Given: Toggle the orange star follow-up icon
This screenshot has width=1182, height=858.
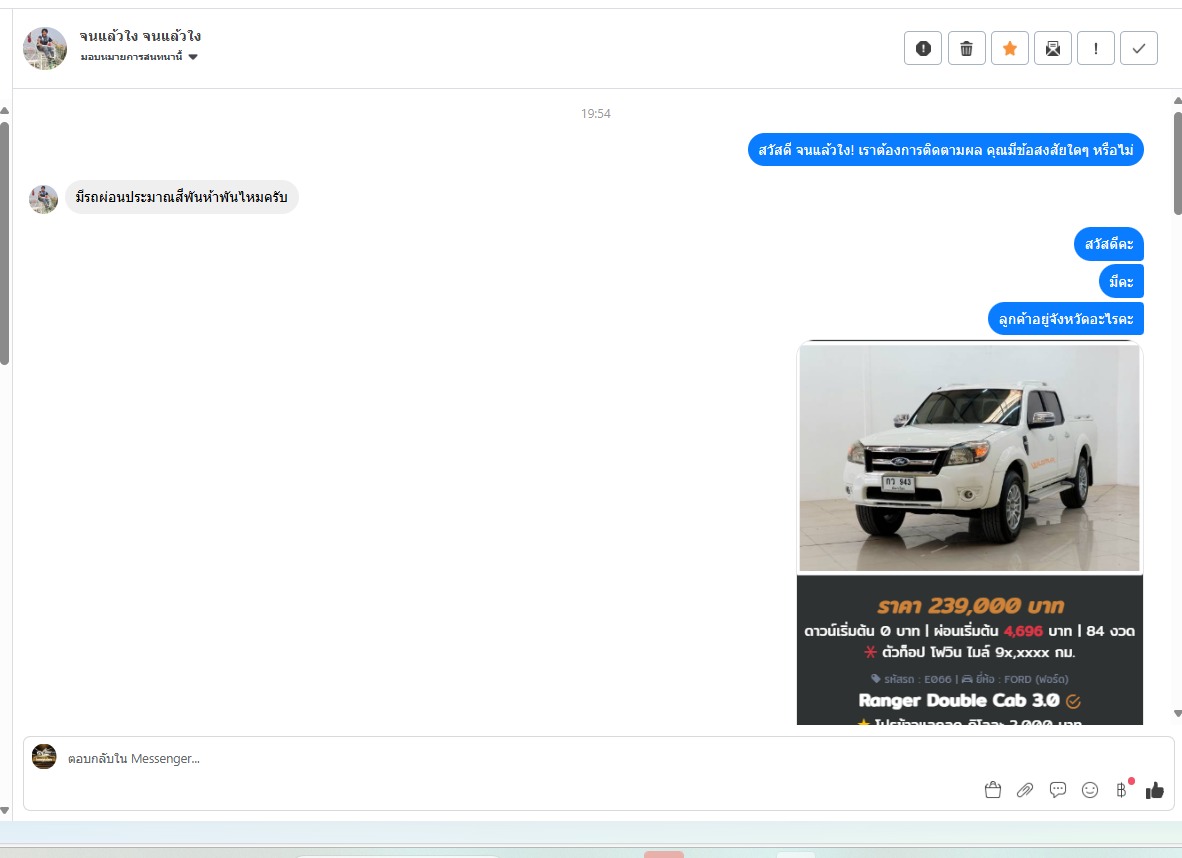Looking at the screenshot, I should coord(1009,49).
